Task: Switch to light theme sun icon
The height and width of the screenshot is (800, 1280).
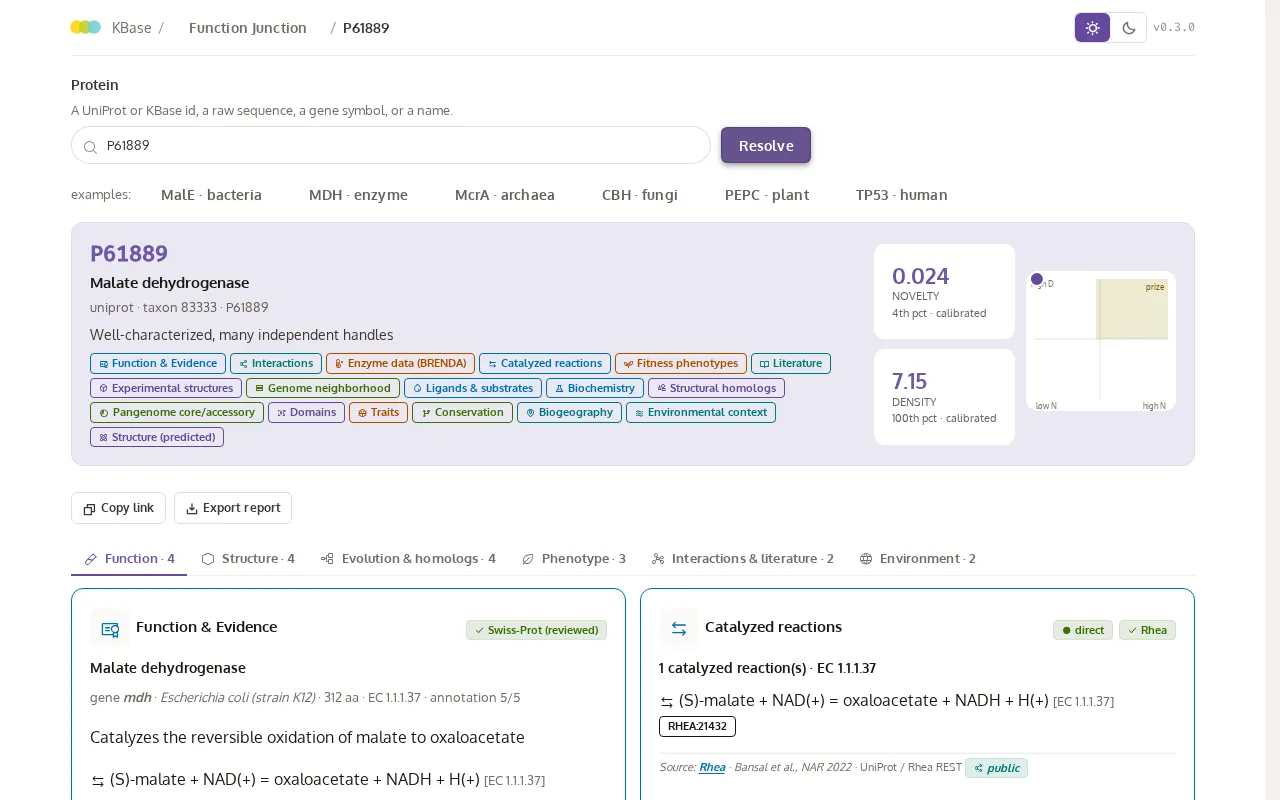Action: coord(1092,28)
